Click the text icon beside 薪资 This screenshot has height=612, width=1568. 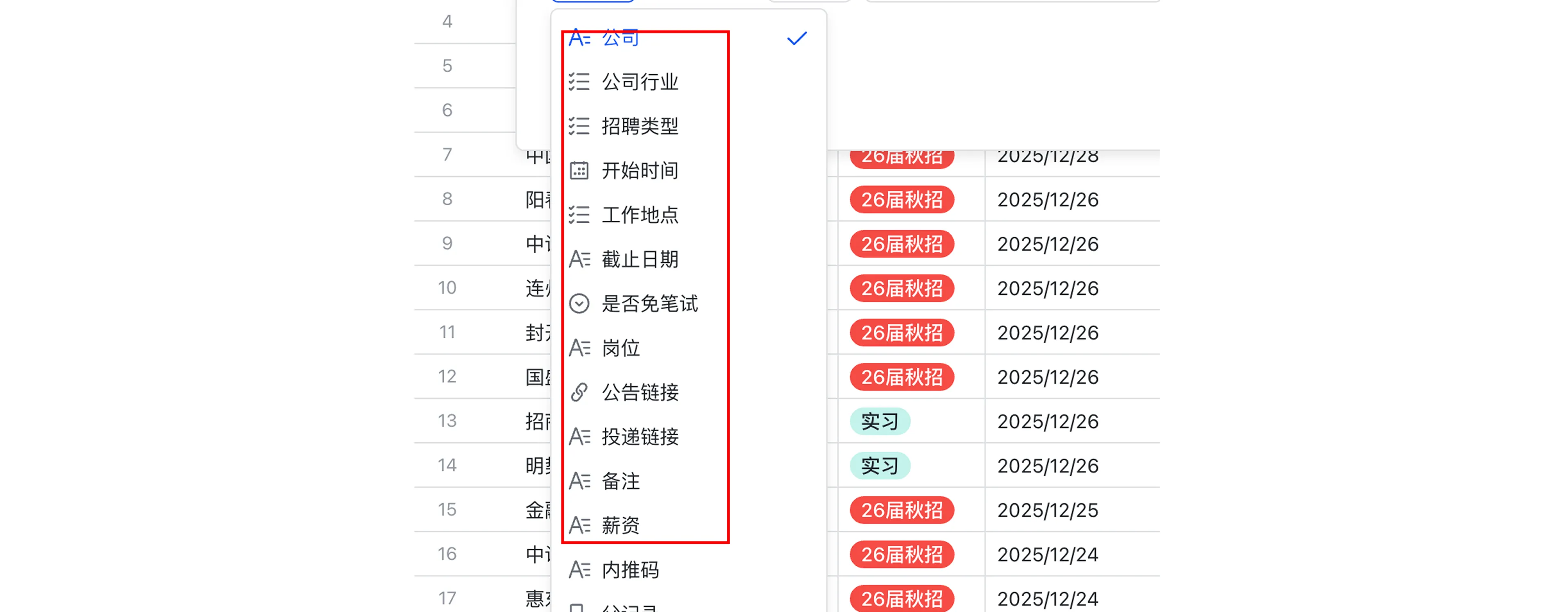coord(579,525)
